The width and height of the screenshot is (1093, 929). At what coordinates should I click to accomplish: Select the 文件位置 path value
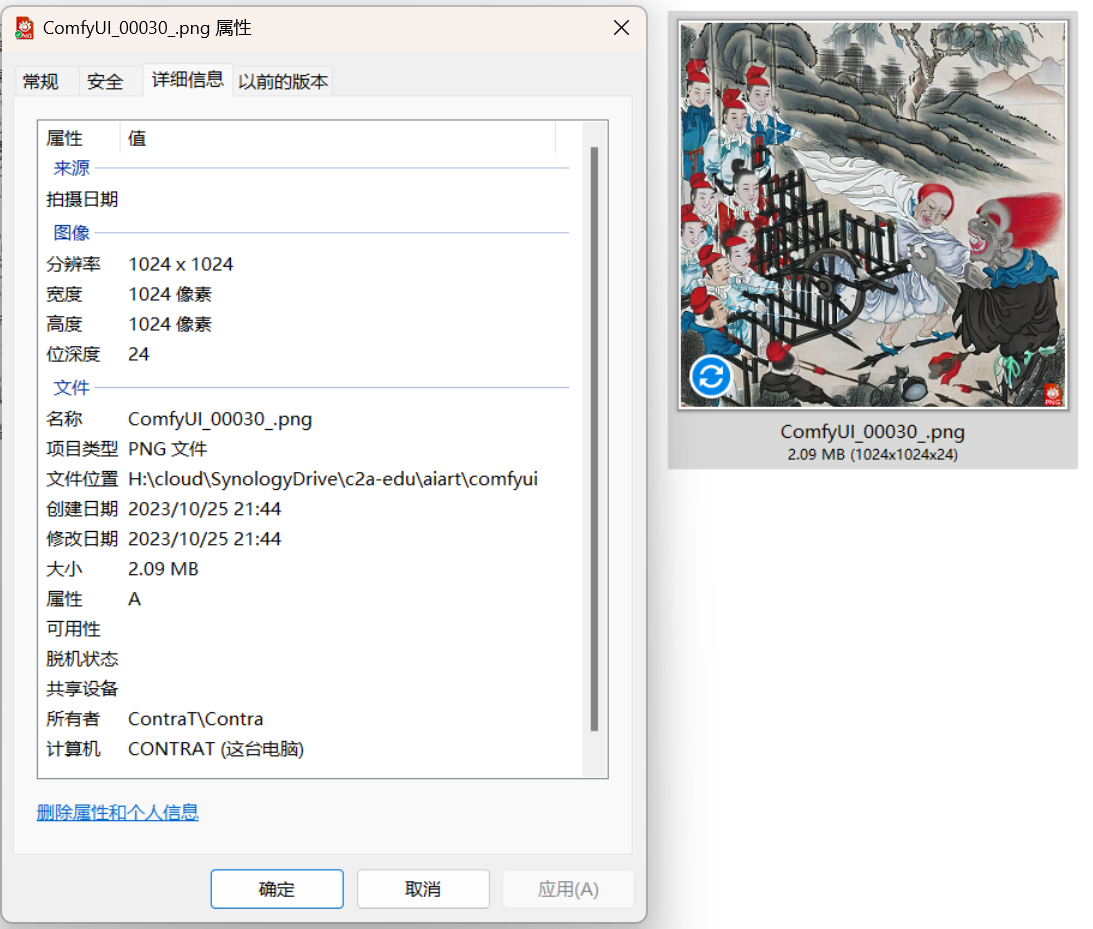click(x=333, y=479)
